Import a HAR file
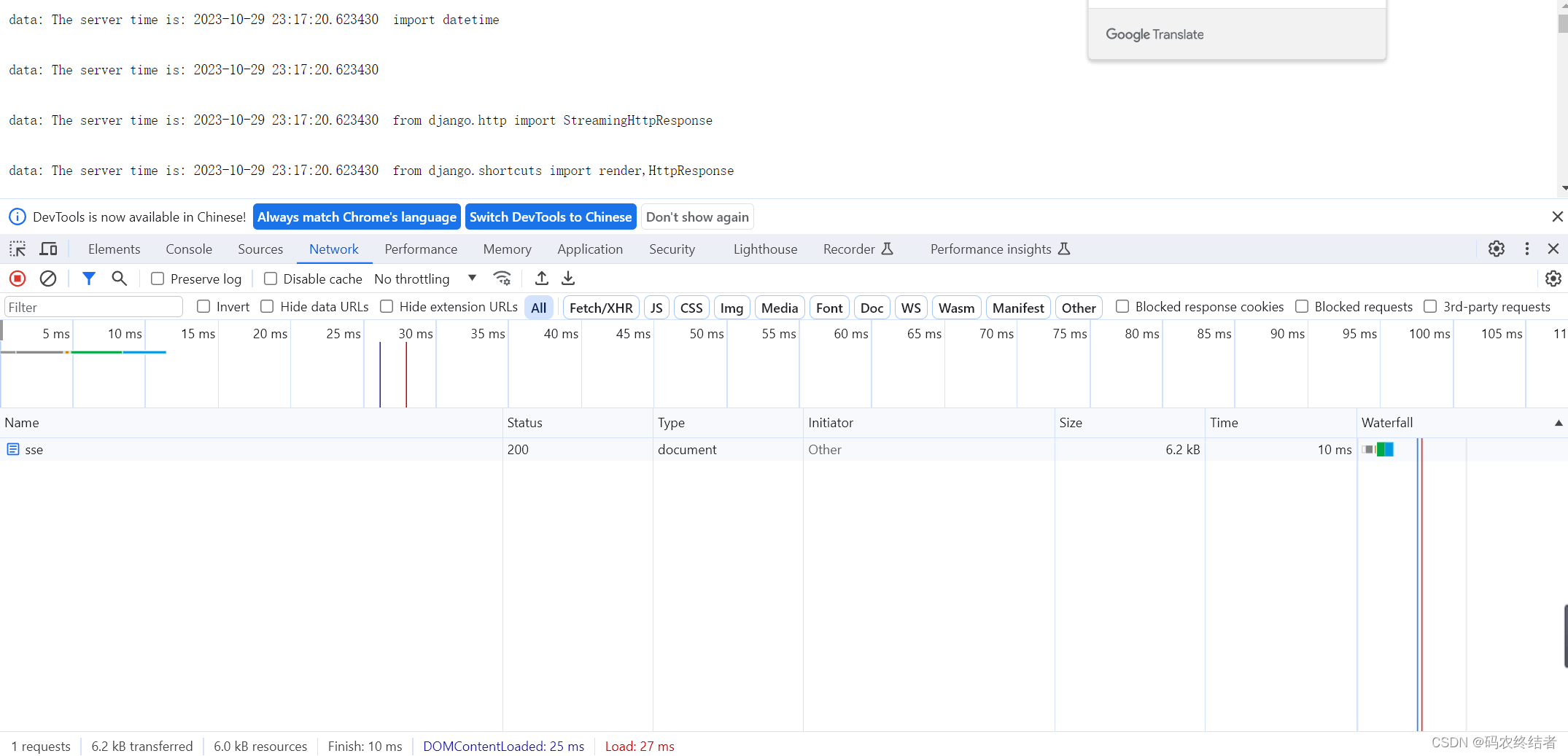Screen dimensions: 1568x756 pos(541,278)
